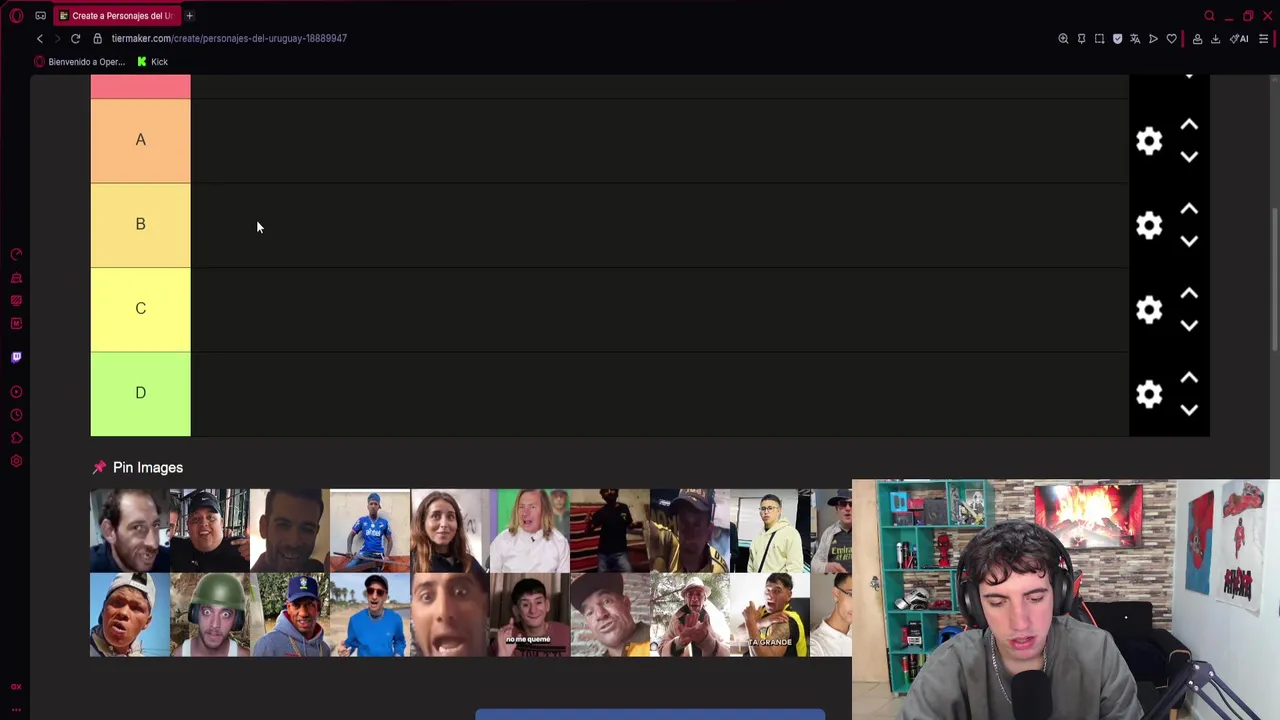Select the 'TA GRANDE' thumbnail

pos(770,615)
